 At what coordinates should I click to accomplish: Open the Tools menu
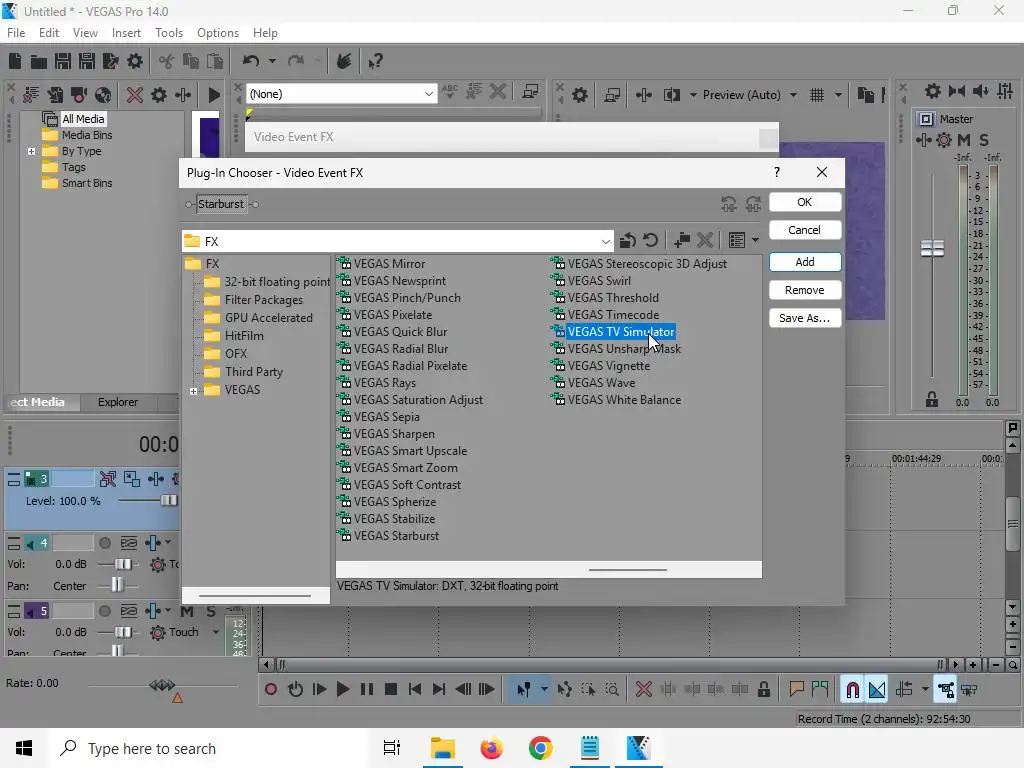168,33
